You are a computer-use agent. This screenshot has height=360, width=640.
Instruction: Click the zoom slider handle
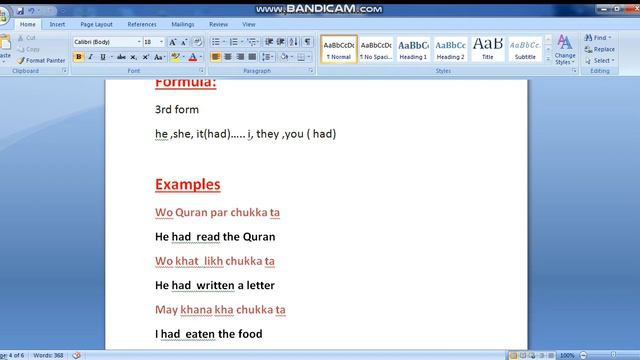coord(613,356)
